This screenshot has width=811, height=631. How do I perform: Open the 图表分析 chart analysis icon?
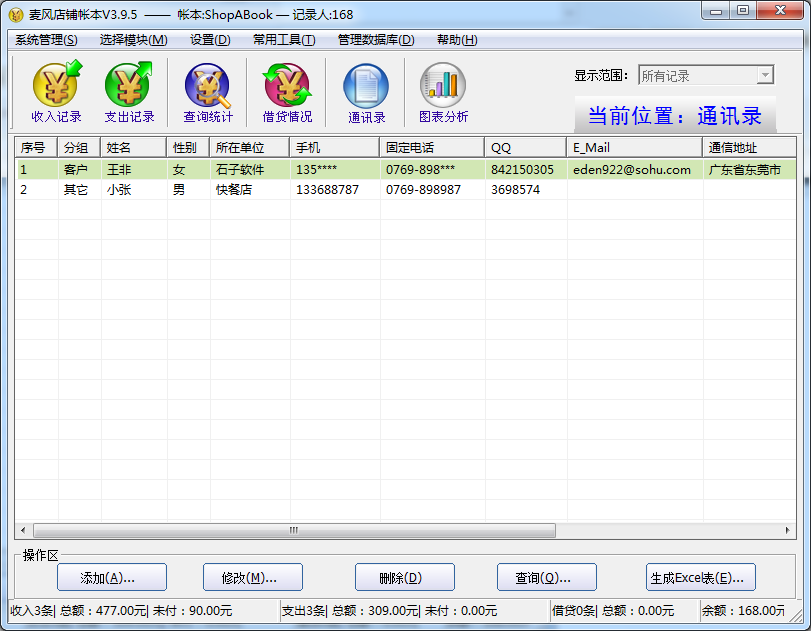(443, 92)
